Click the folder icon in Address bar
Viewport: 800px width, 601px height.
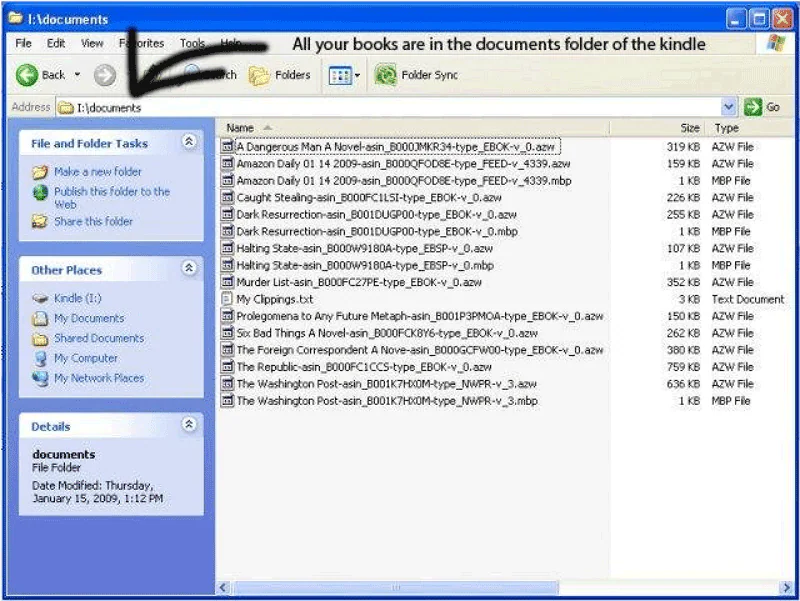pyautogui.click(x=66, y=108)
